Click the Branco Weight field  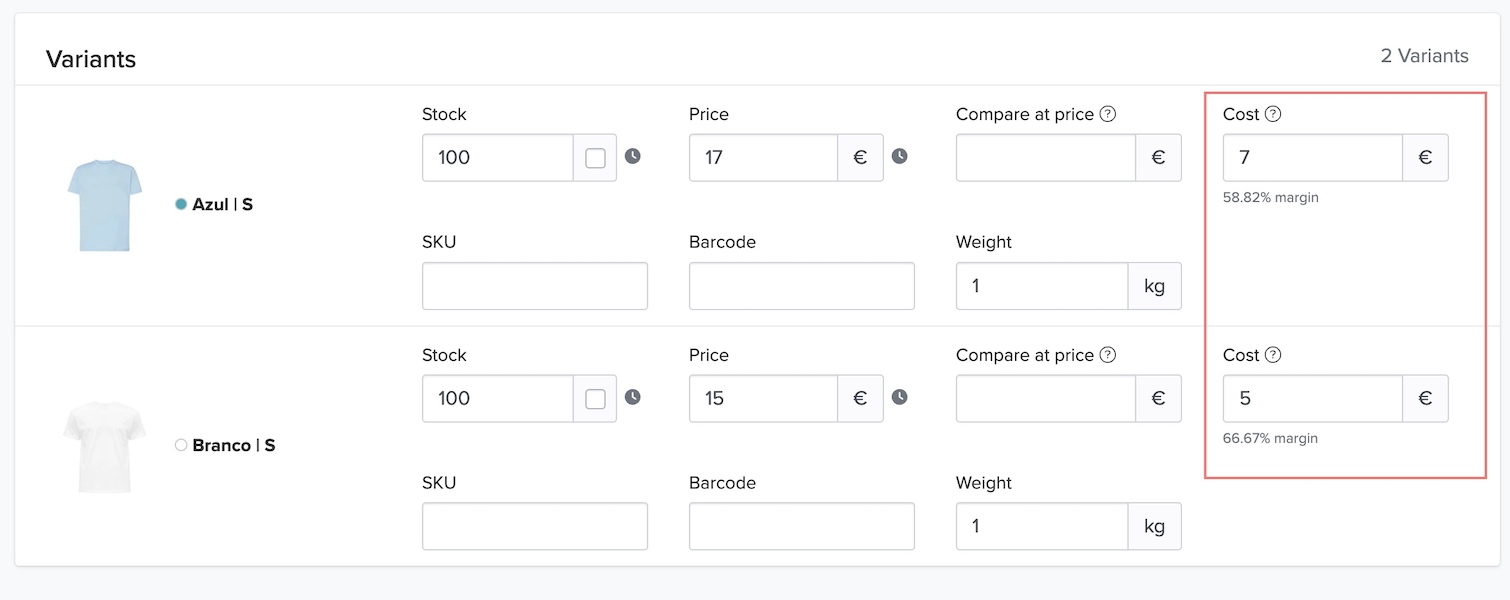click(x=1042, y=526)
